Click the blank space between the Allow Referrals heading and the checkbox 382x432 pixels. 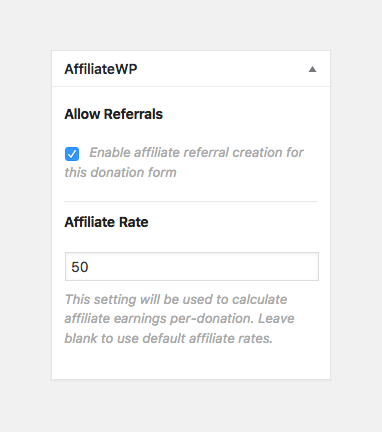(191, 133)
